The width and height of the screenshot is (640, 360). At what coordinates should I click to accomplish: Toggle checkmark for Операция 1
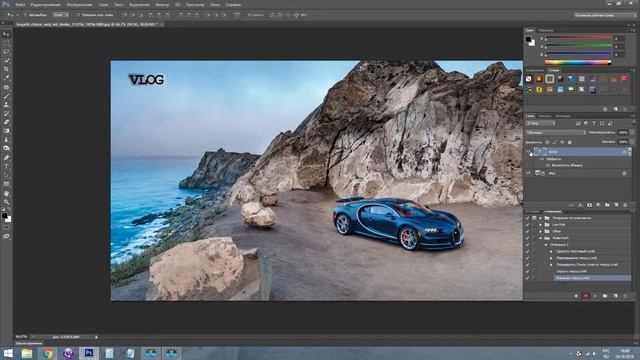tap(527, 244)
